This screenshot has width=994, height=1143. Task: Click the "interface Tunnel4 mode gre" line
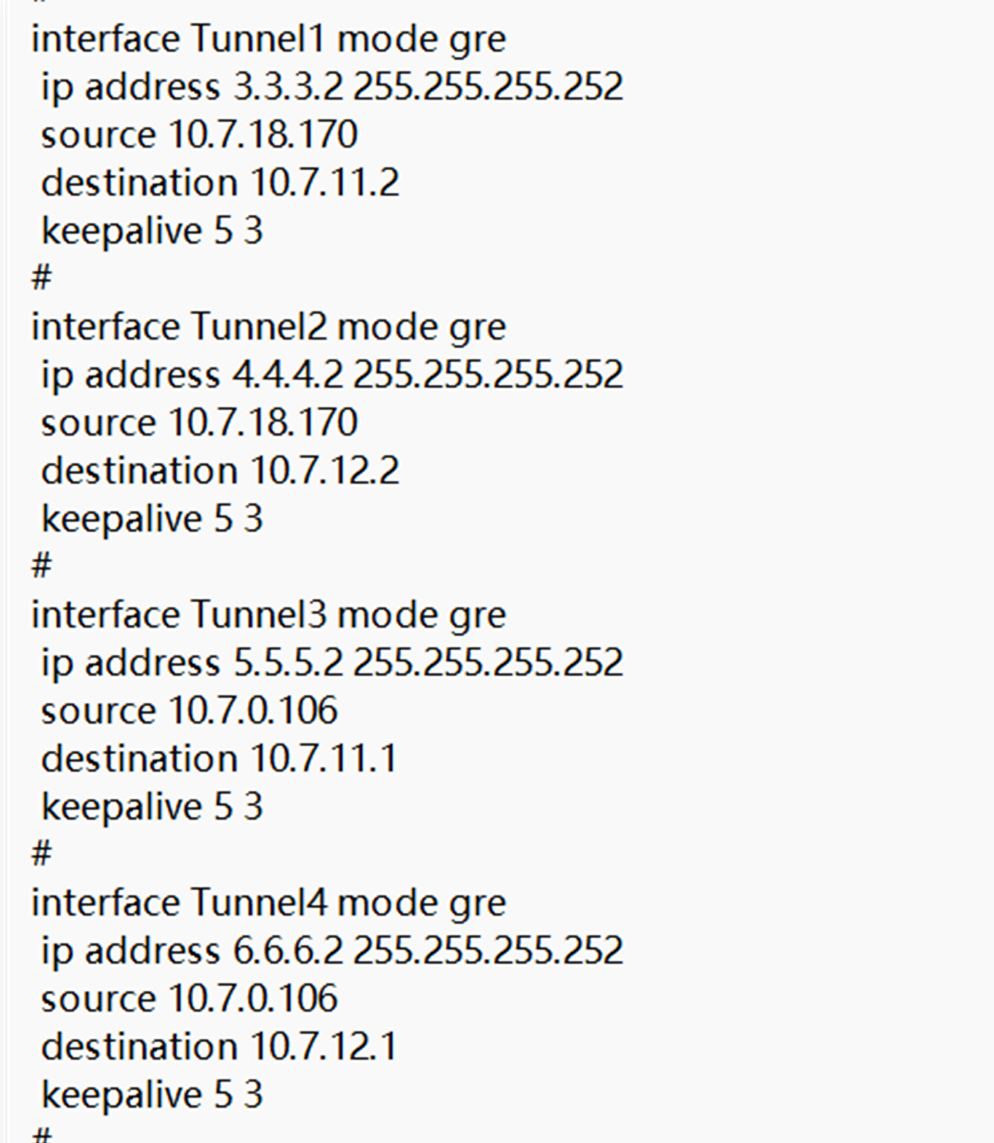pyautogui.click(x=268, y=902)
